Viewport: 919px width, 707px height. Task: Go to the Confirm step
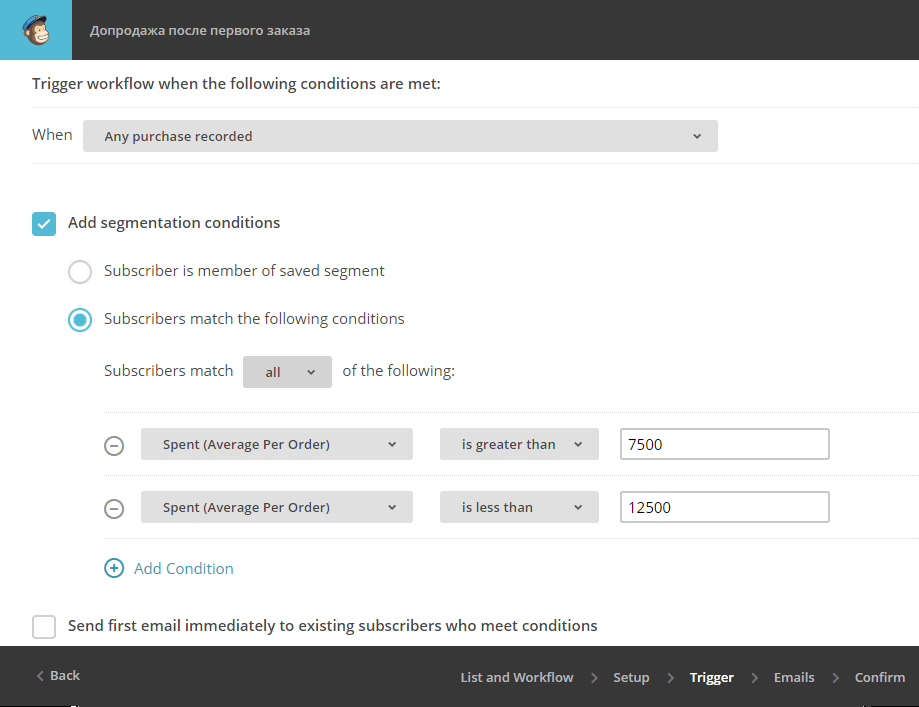pos(879,677)
